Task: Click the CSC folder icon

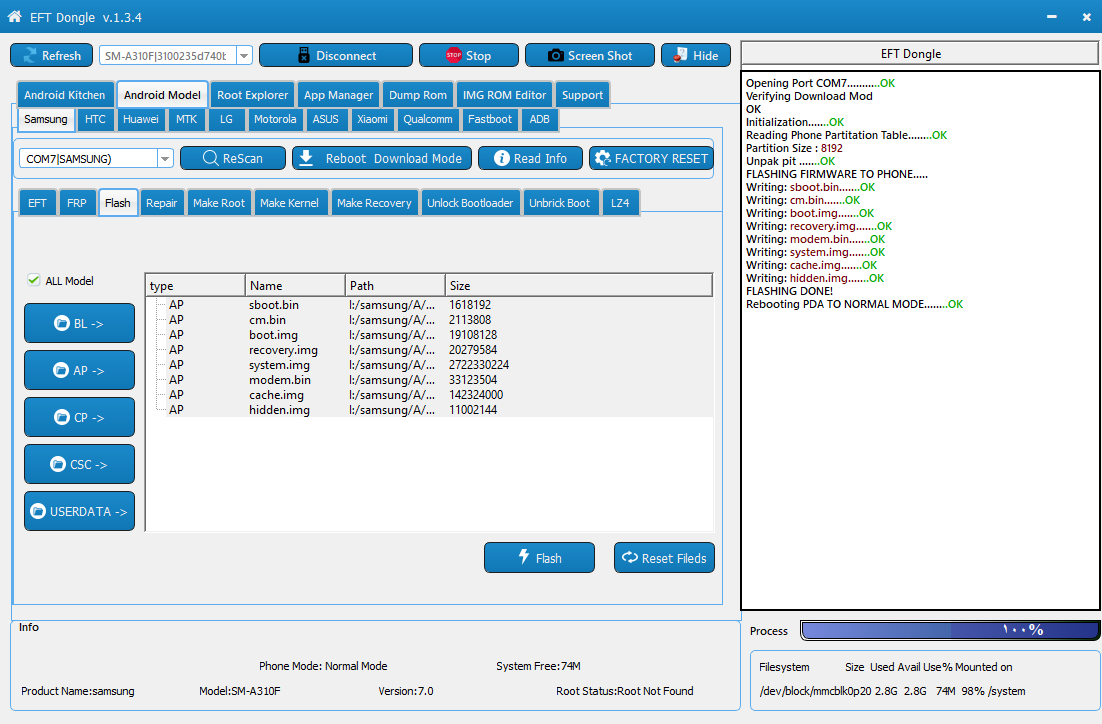Action: point(58,464)
